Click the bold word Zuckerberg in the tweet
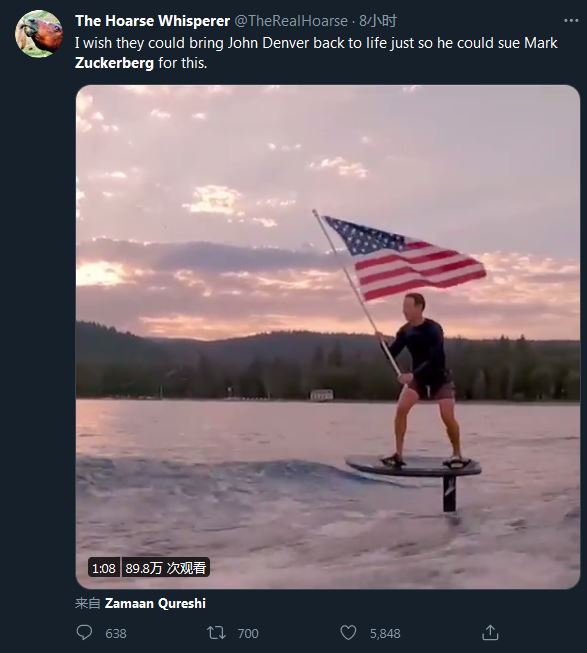Image resolution: width=587 pixels, height=653 pixels. pos(114,63)
